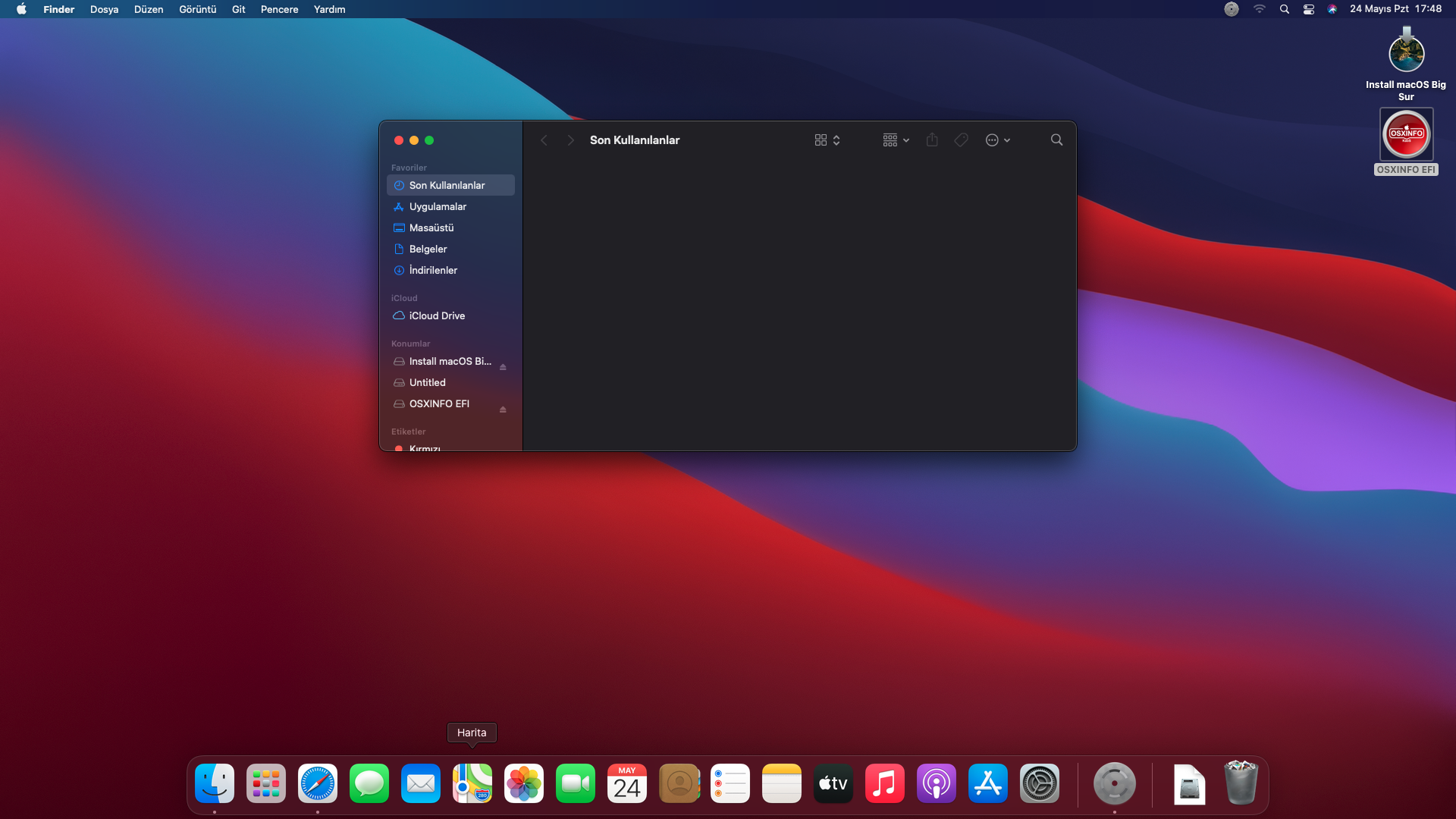
Task: Open the Dosya menu
Action: [x=104, y=9]
